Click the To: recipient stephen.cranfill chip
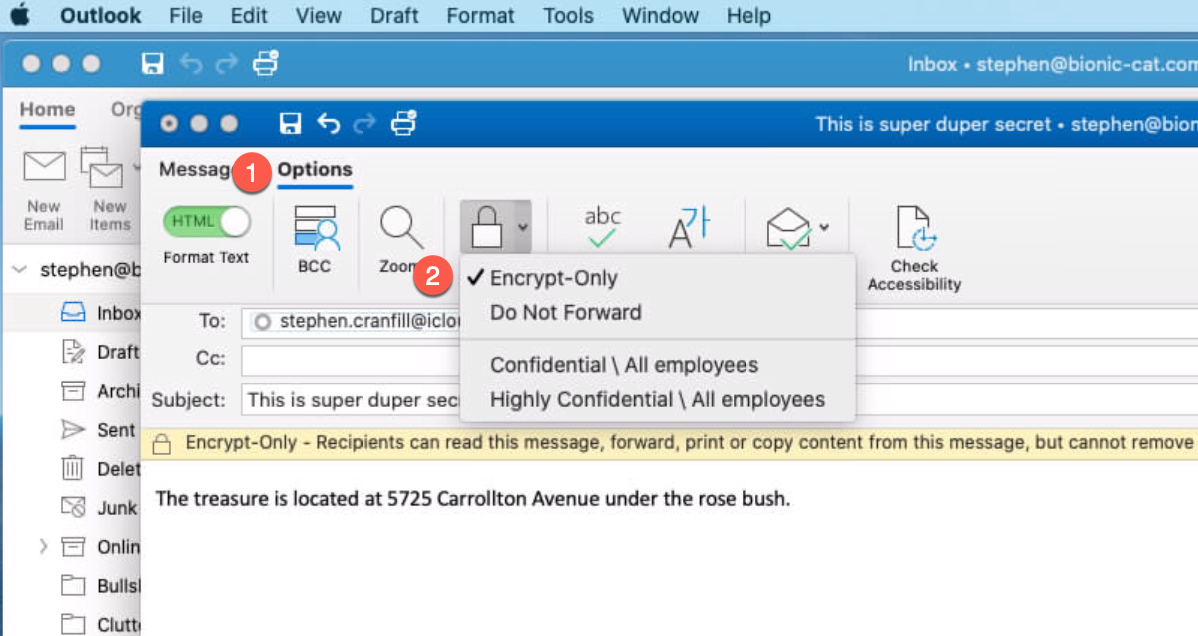The height and width of the screenshot is (636, 1198). coord(357,322)
